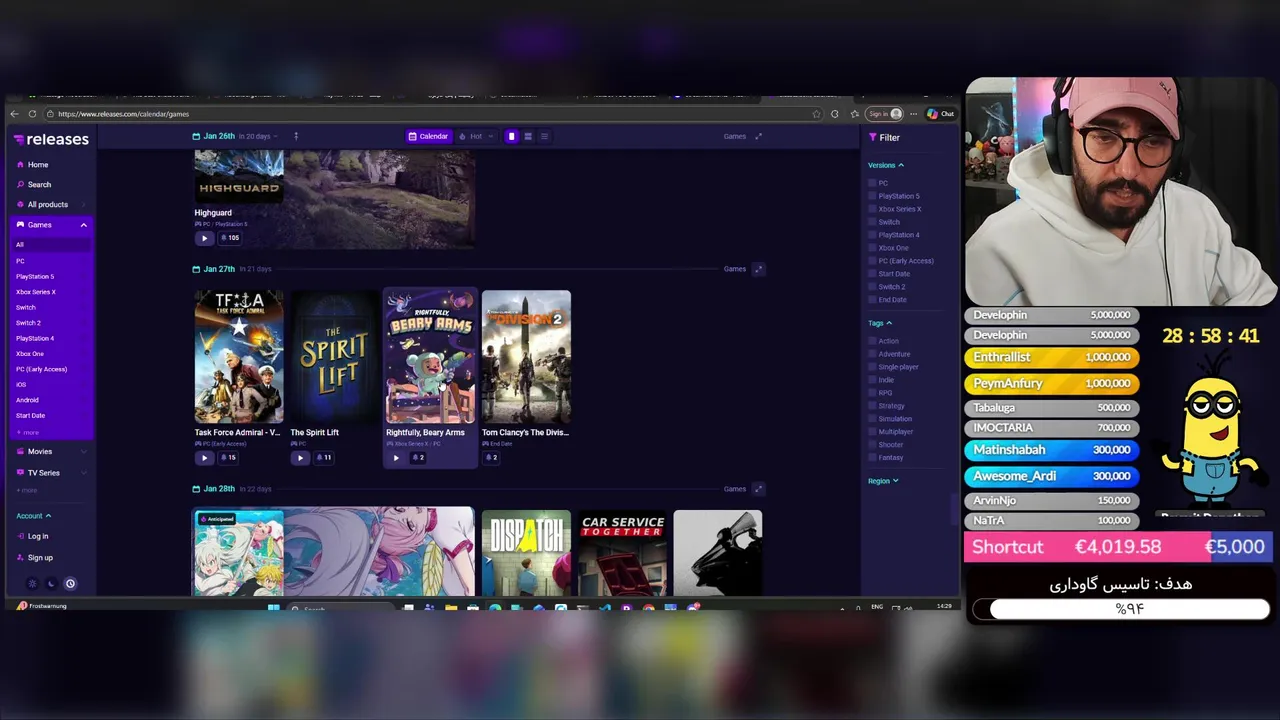Show more platforms under Games
Screen dimensions: 1280x720
point(28,432)
